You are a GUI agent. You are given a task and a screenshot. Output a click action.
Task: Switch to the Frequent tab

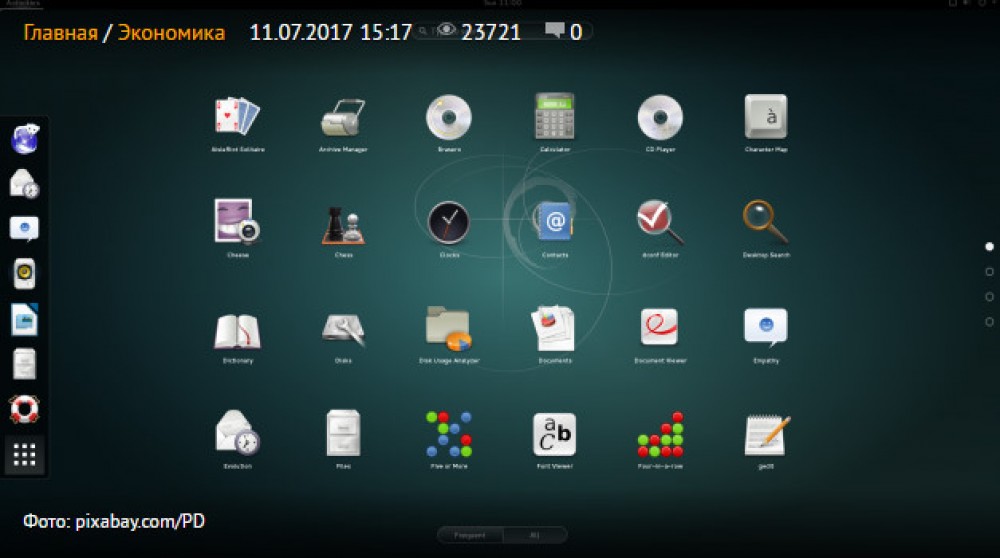(470, 535)
